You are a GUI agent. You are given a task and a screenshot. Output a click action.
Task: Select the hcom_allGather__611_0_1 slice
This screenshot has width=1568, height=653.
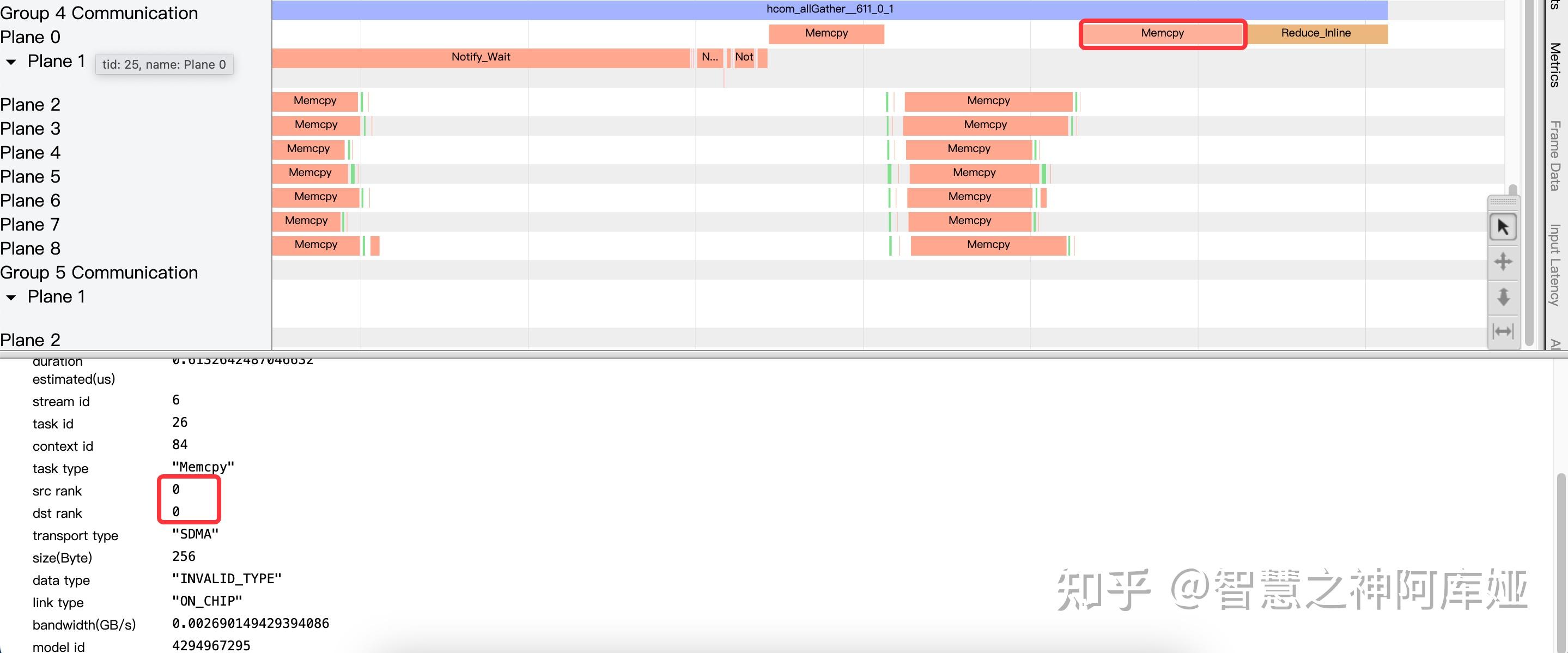(829, 9)
